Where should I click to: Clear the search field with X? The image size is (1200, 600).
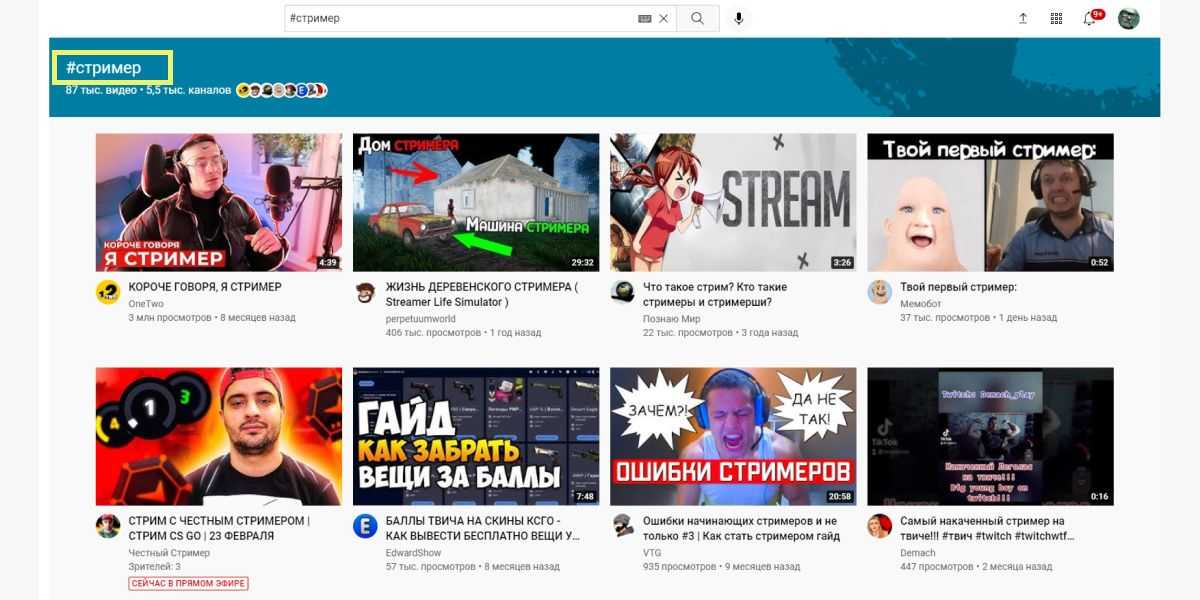pyautogui.click(x=663, y=18)
